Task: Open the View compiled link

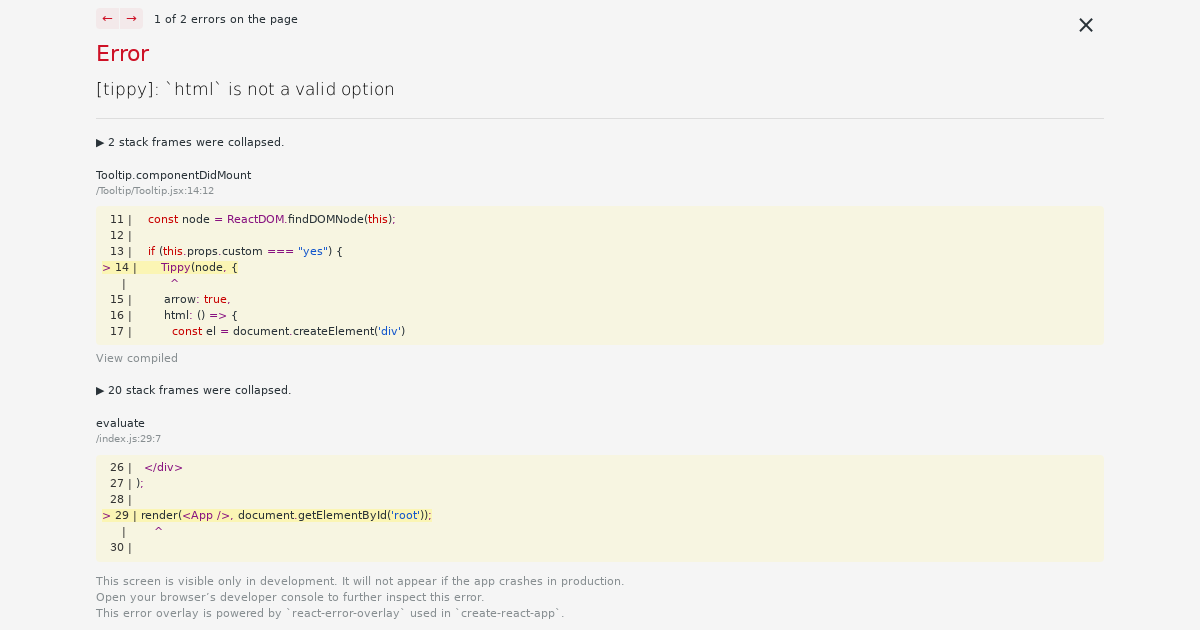Action: [137, 358]
